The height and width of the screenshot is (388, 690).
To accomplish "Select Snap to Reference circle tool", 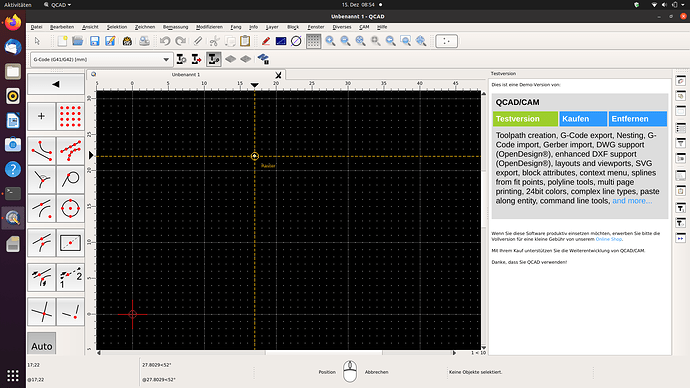I will click(70, 209).
